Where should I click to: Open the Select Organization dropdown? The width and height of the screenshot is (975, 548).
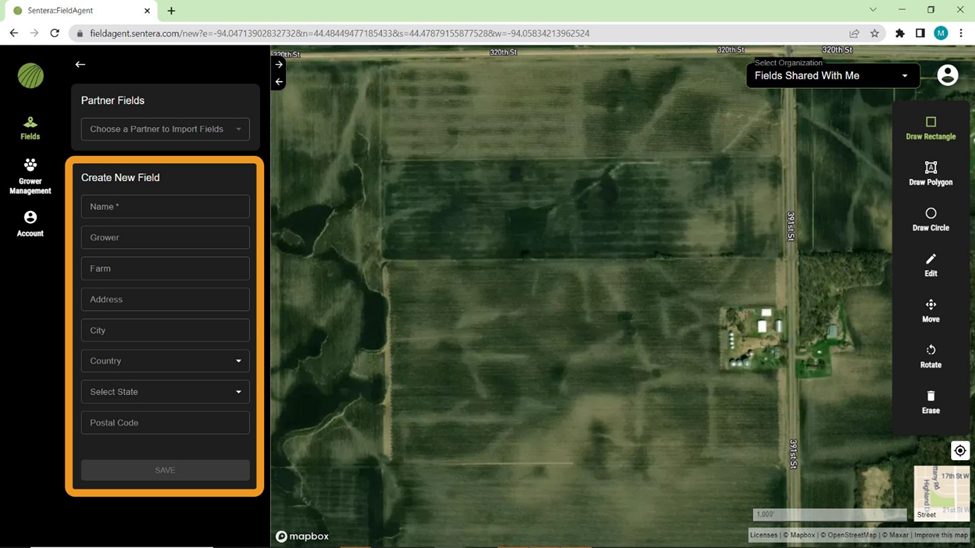pos(832,76)
